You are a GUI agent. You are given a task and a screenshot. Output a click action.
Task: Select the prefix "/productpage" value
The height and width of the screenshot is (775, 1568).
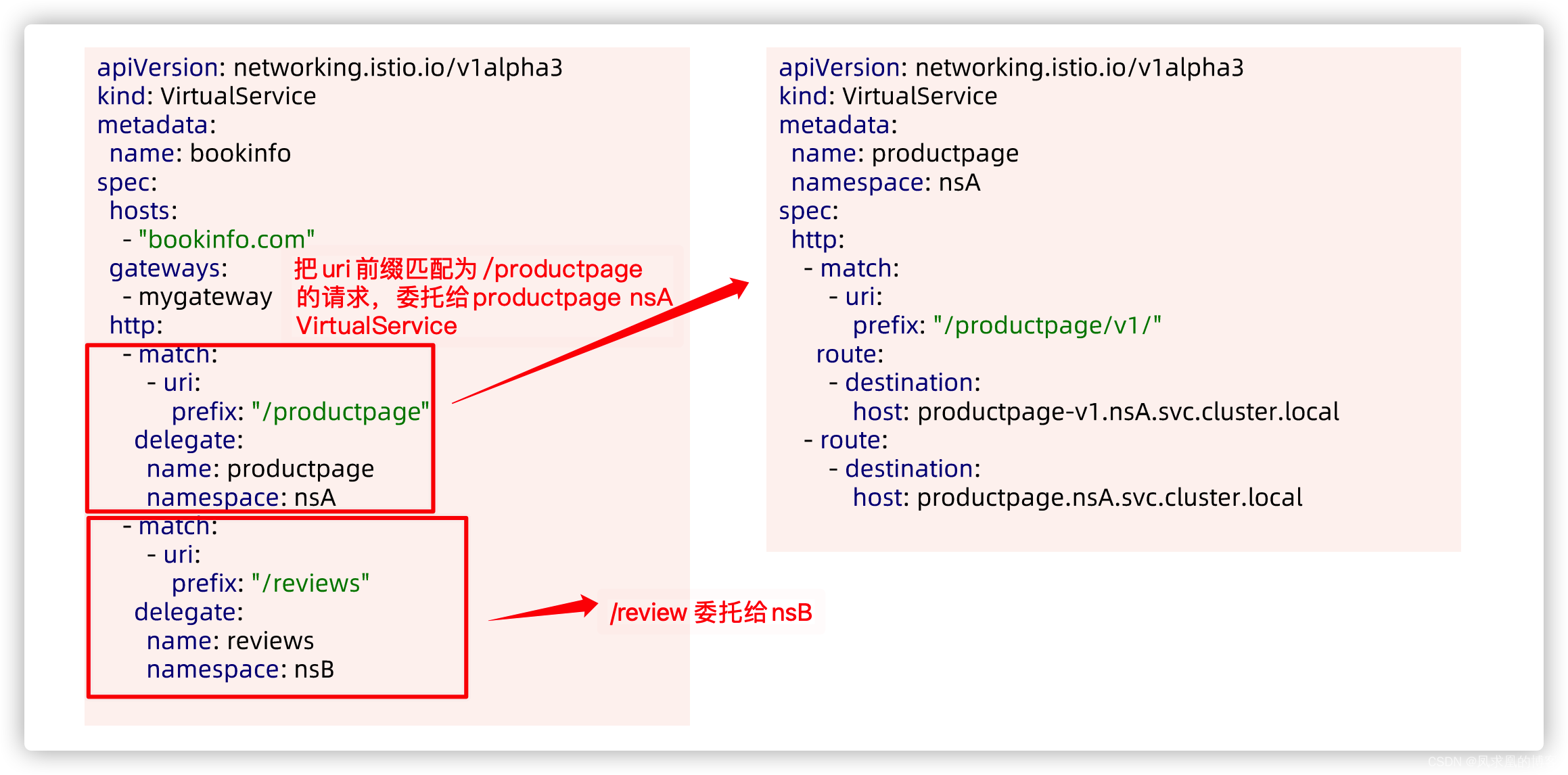click(341, 412)
